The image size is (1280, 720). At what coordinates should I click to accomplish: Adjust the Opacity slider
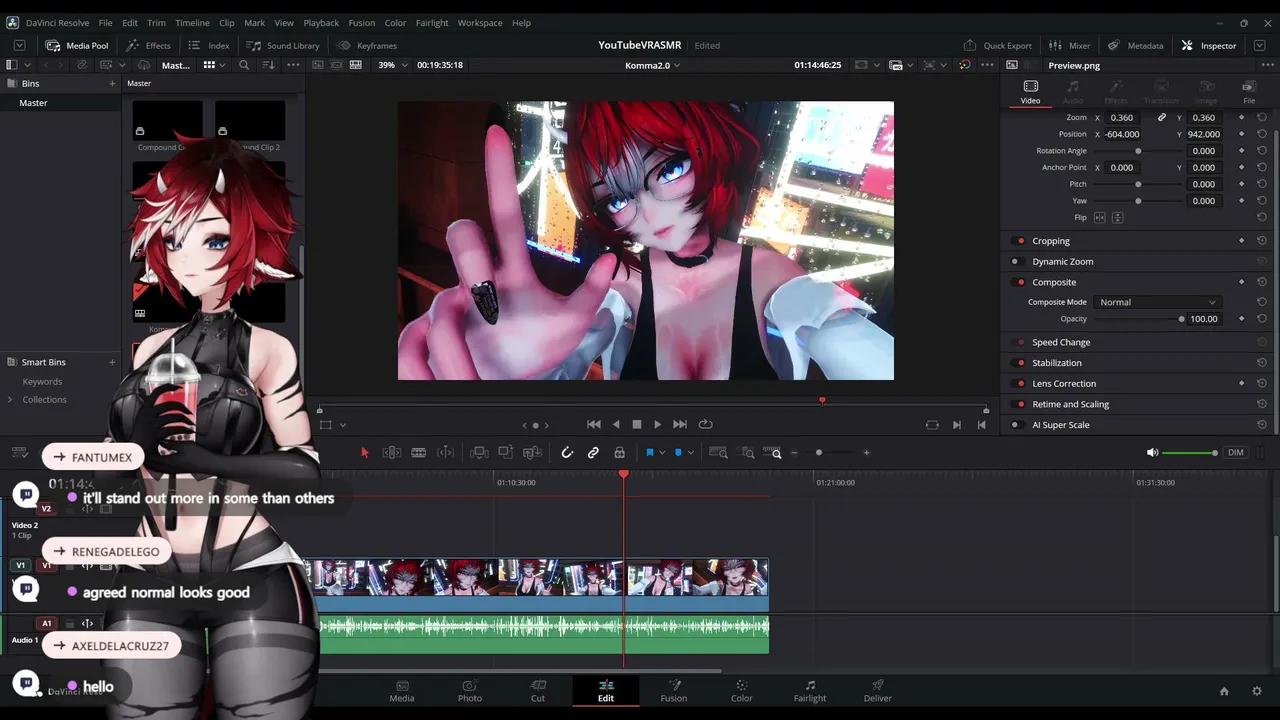coord(1181,319)
